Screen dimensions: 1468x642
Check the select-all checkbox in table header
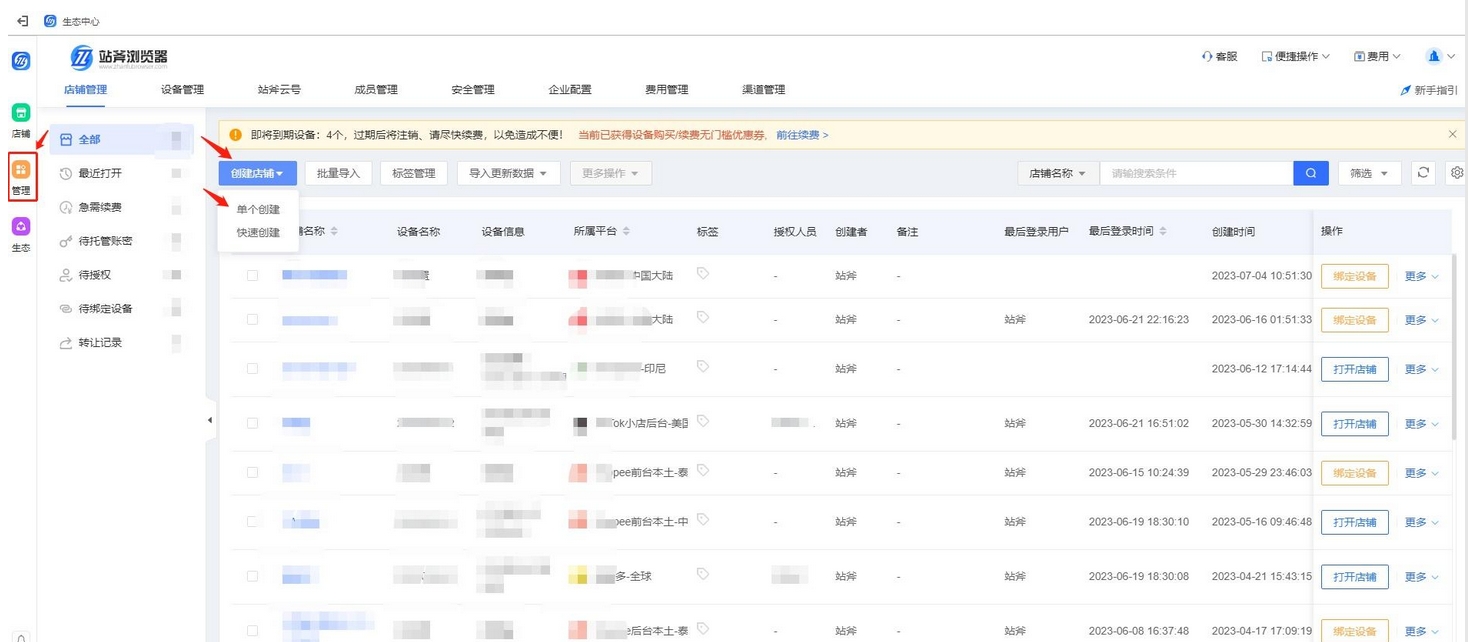coord(251,231)
